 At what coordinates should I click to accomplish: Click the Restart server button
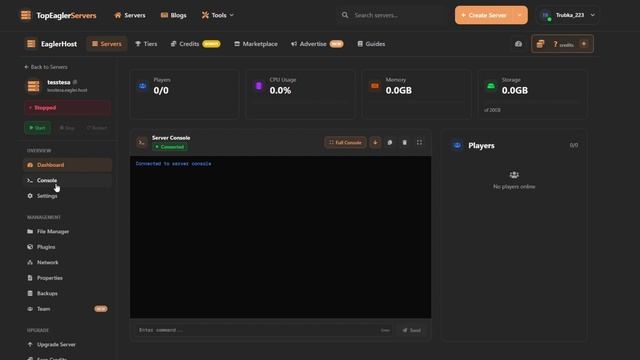[x=97, y=128]
